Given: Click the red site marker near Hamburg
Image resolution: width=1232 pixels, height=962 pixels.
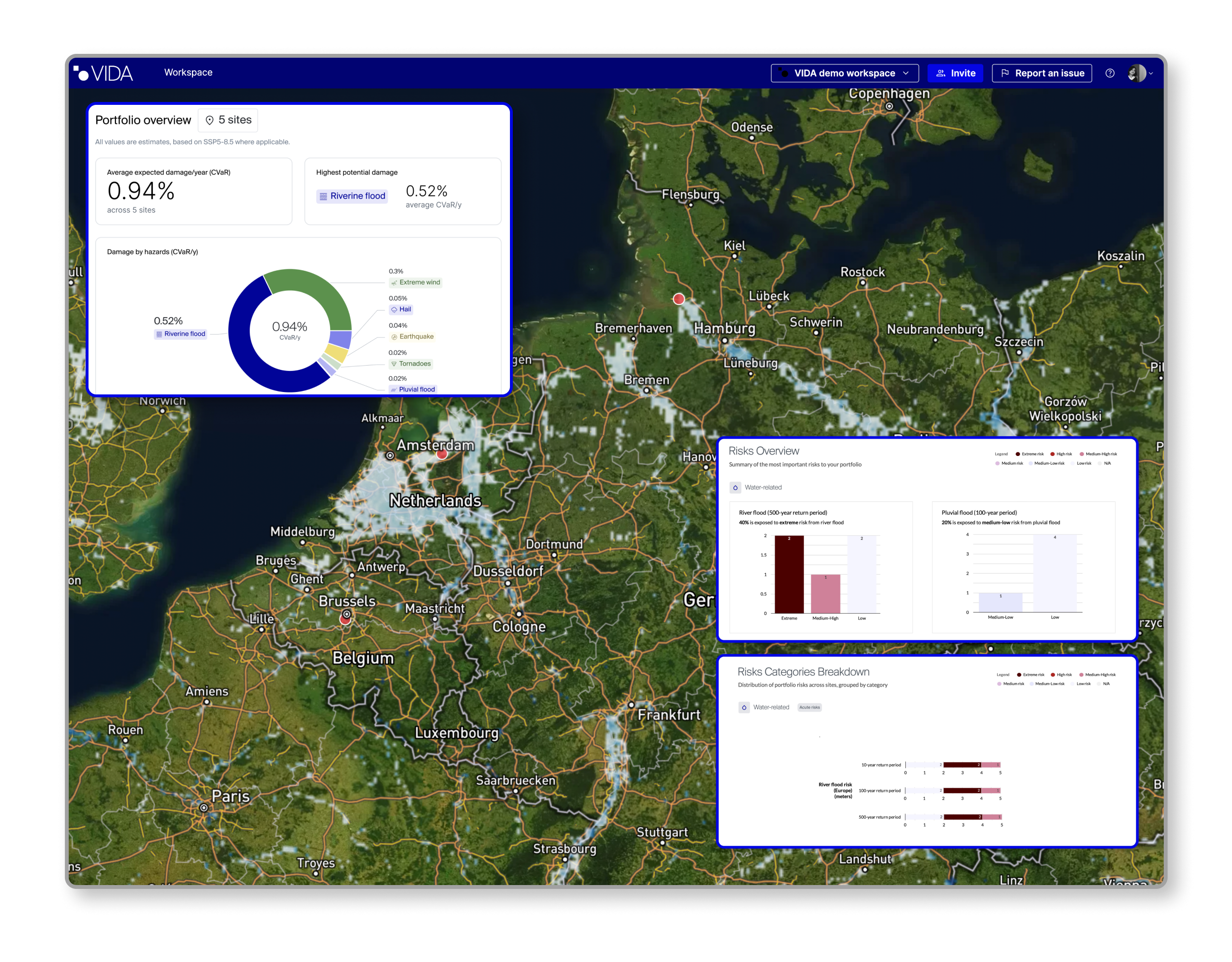Looking at the screenshot, I should [x=679, y=299].
